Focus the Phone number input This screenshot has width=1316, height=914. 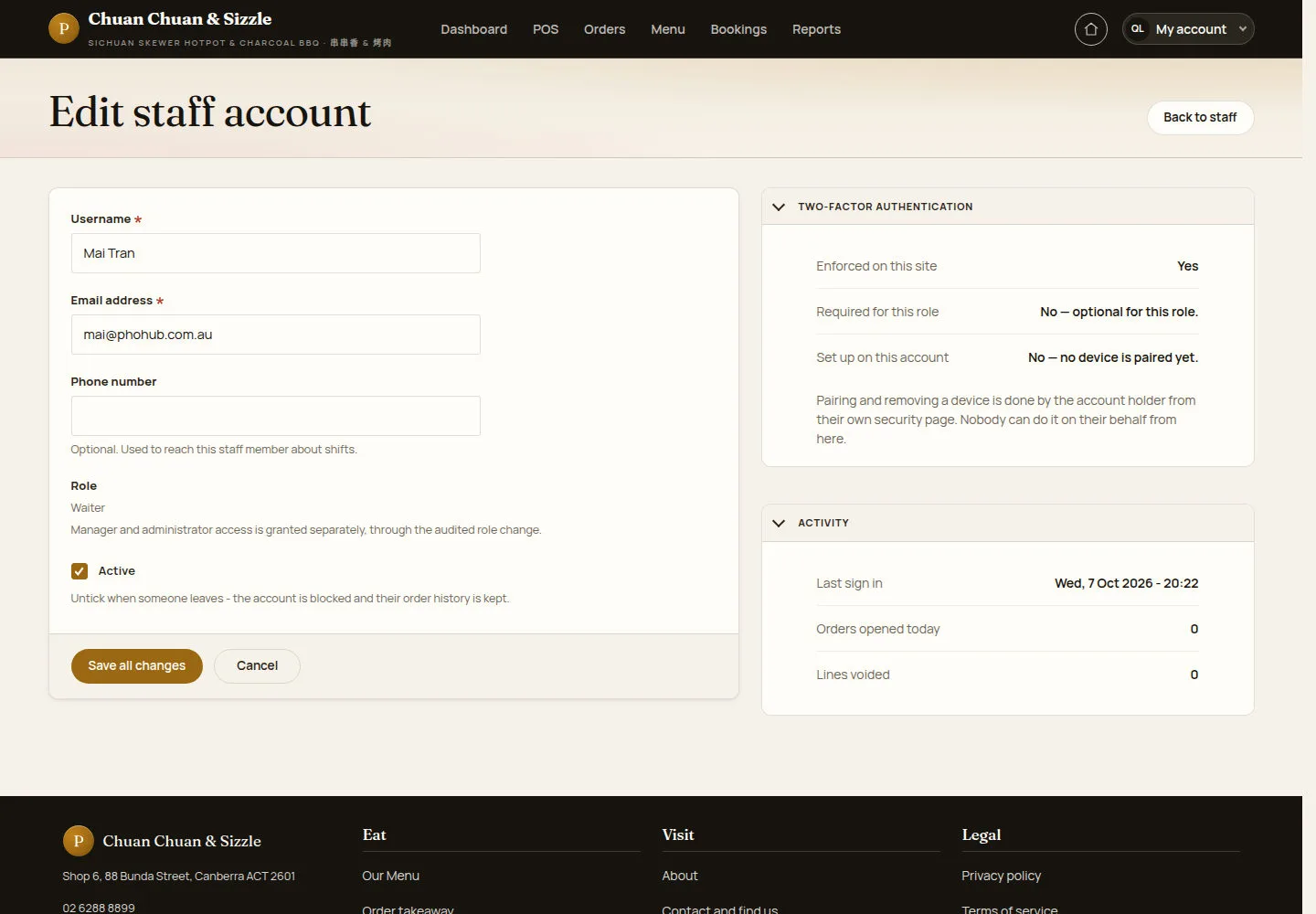(x=275, y=416)
